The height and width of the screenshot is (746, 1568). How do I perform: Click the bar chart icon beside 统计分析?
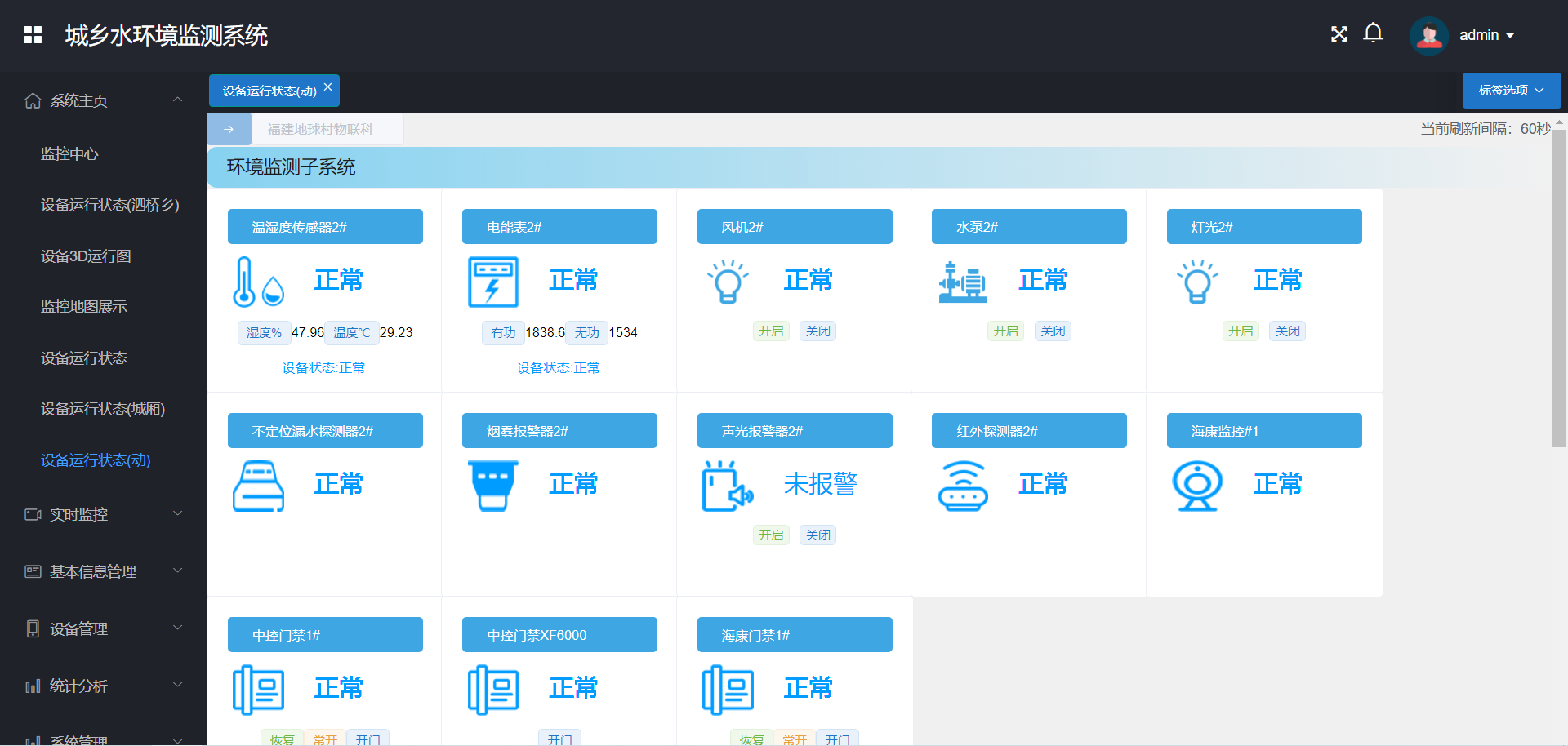pyautogui.click(x=33, y=686)
